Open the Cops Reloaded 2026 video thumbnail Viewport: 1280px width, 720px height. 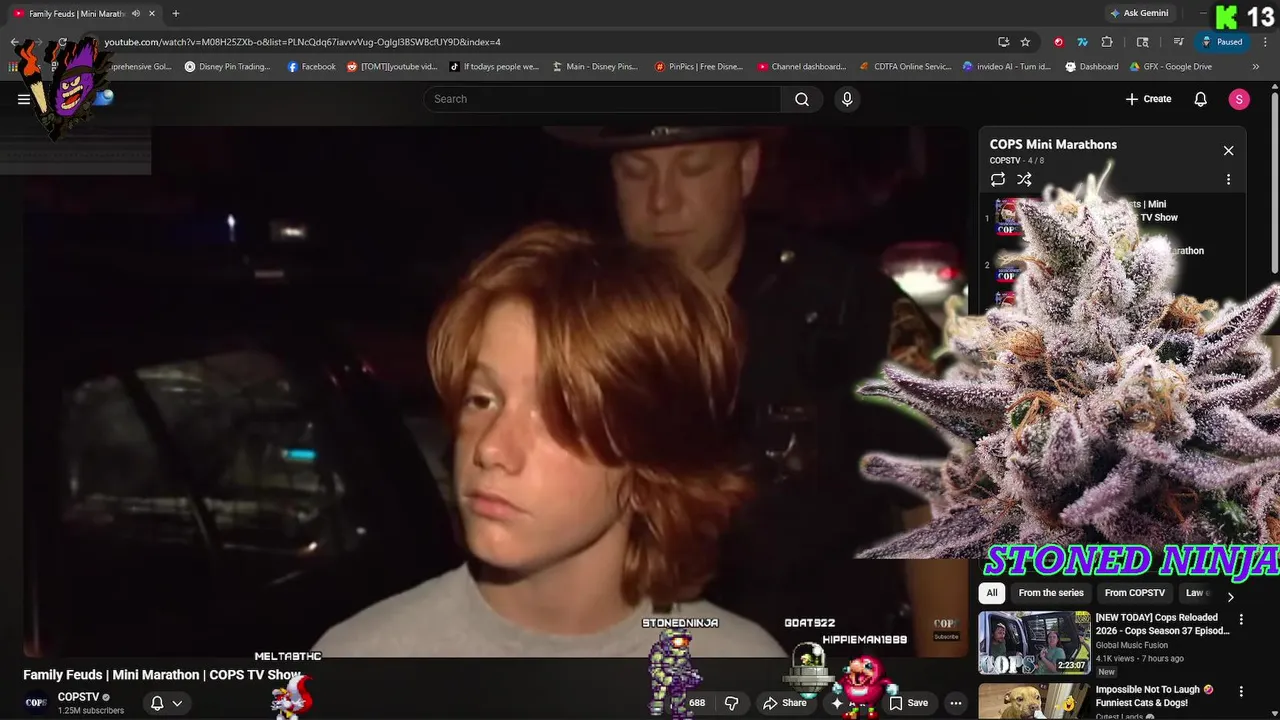coord(1034,643)
